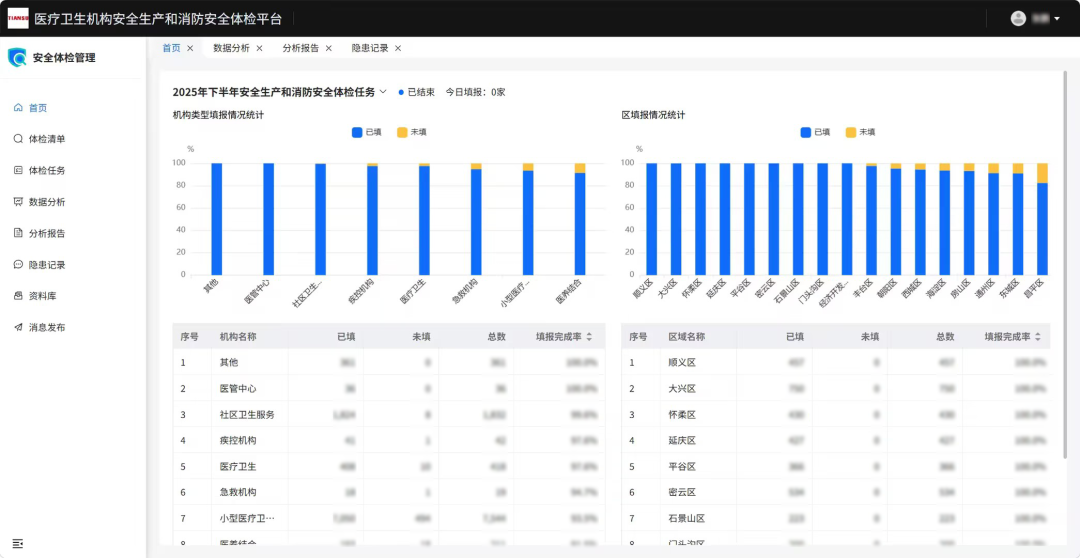Toggle 已填 legend in district chart

coord(815,132)
